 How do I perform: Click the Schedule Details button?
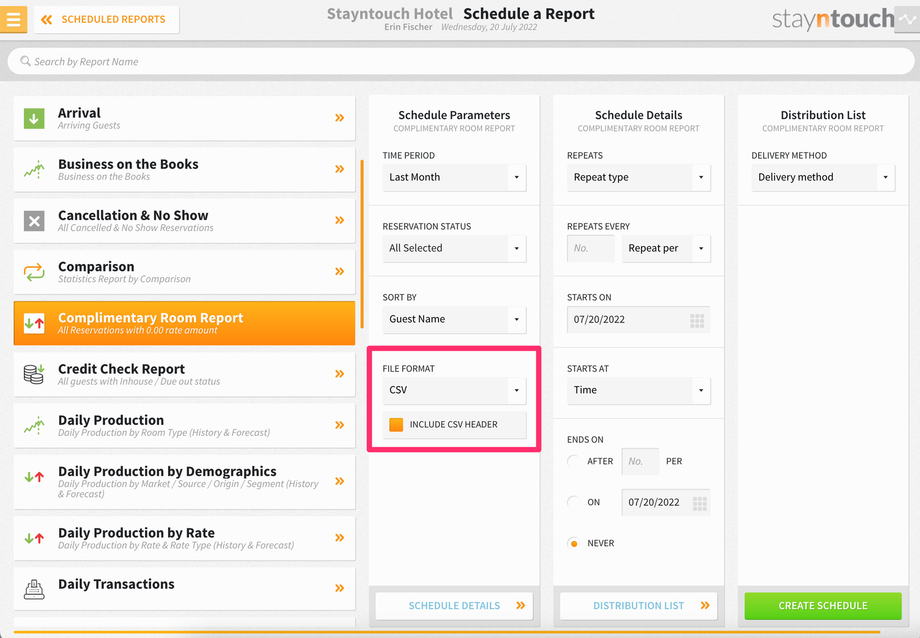(x=454, y=606)
